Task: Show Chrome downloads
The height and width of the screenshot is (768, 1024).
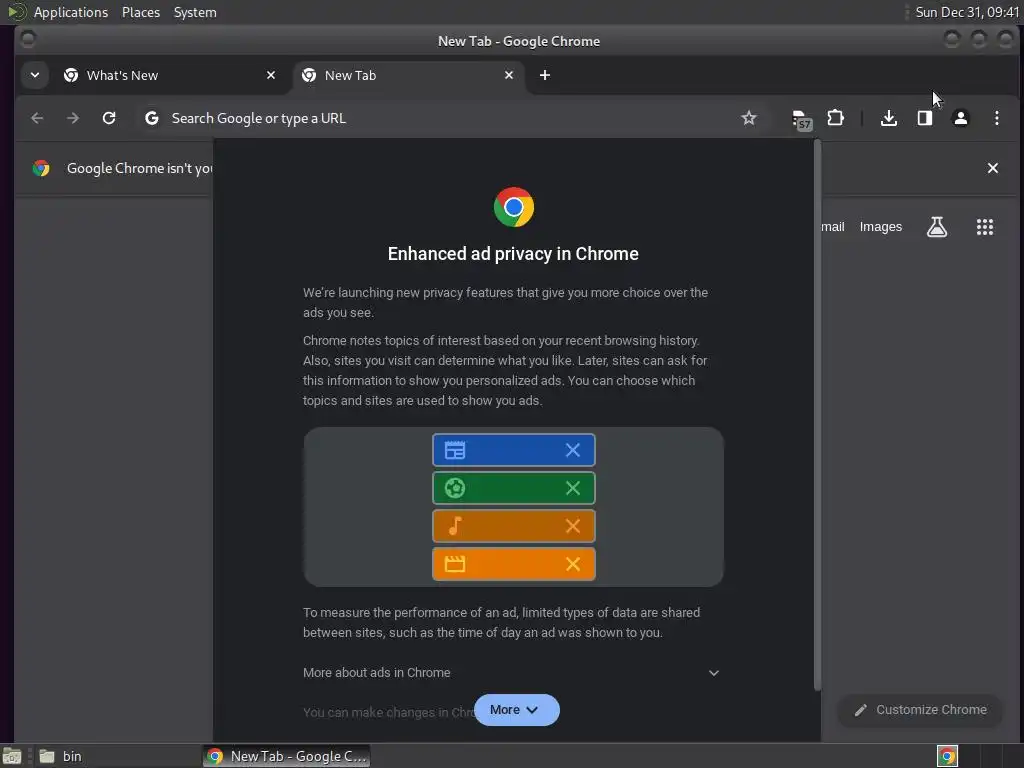Action: (888, 118)
